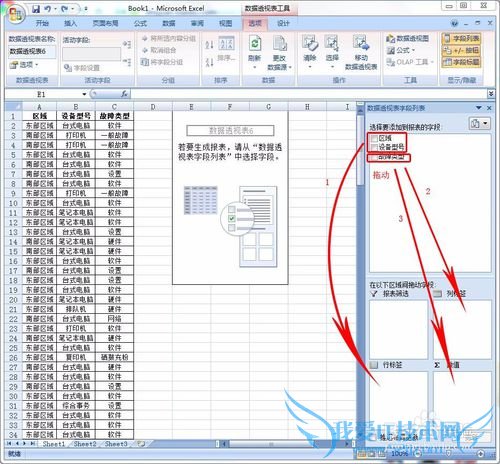The height and width of the screenshot is (464, 500).
Task: Open the 公式 ribbon tab
Action: tap(141, 23)
